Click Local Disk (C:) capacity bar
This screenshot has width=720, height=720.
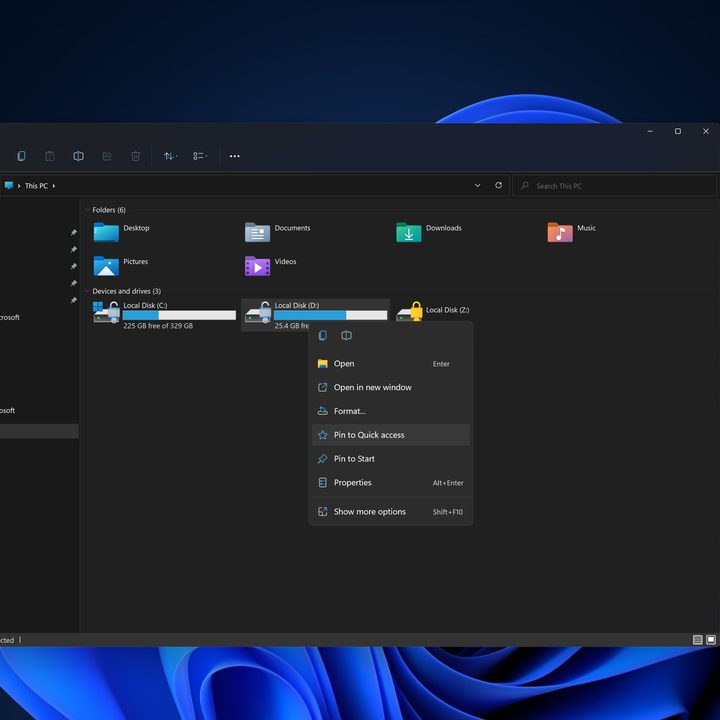[x=179, y=315]
